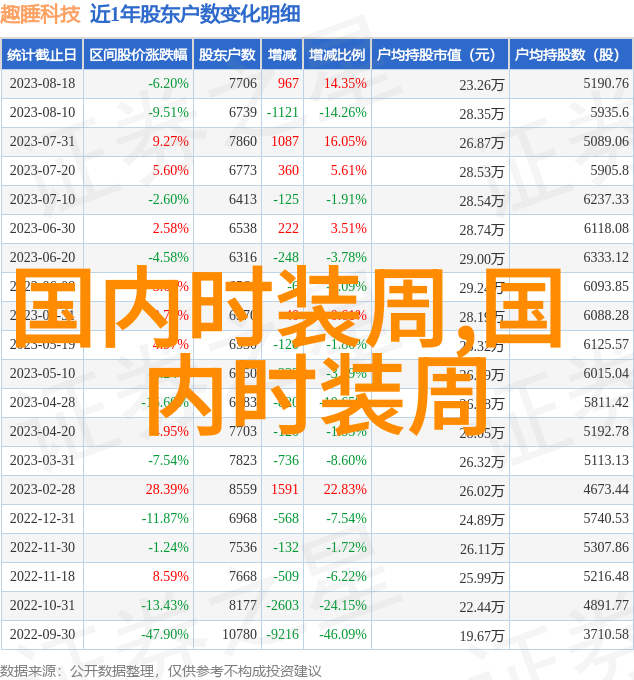Select the red price change value 9.27%

[x=170, y=141]
